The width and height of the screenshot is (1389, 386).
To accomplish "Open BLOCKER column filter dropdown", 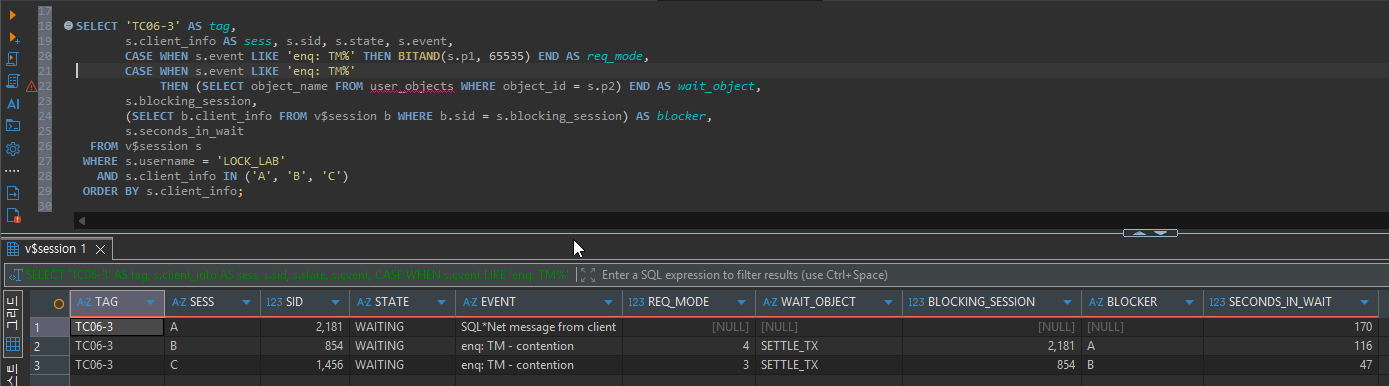I will [x=1190, y=302].
